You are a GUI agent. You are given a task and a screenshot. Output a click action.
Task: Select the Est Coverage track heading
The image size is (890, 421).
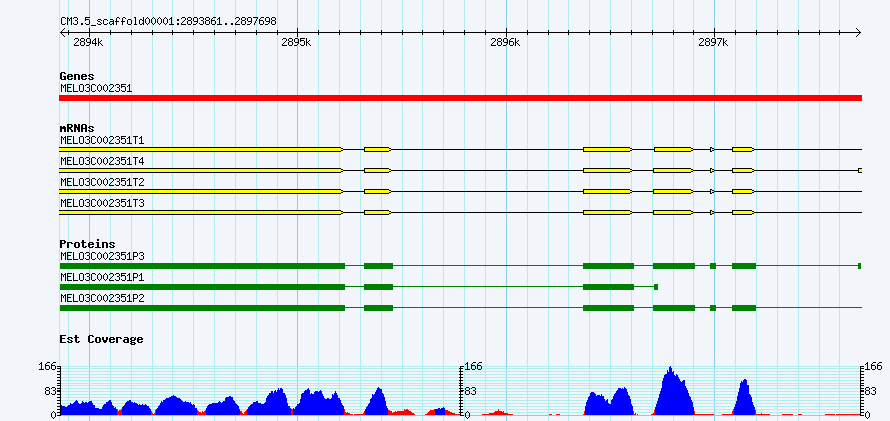[x=101, y=339]
